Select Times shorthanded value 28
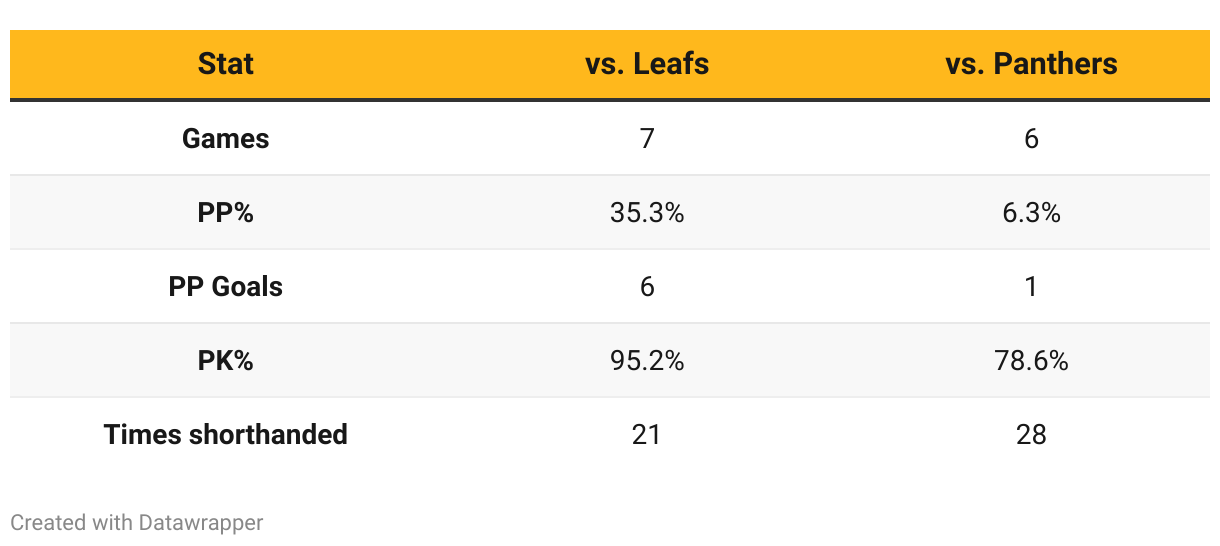Screen dimensions: 1220x546 coord(1031,434)
